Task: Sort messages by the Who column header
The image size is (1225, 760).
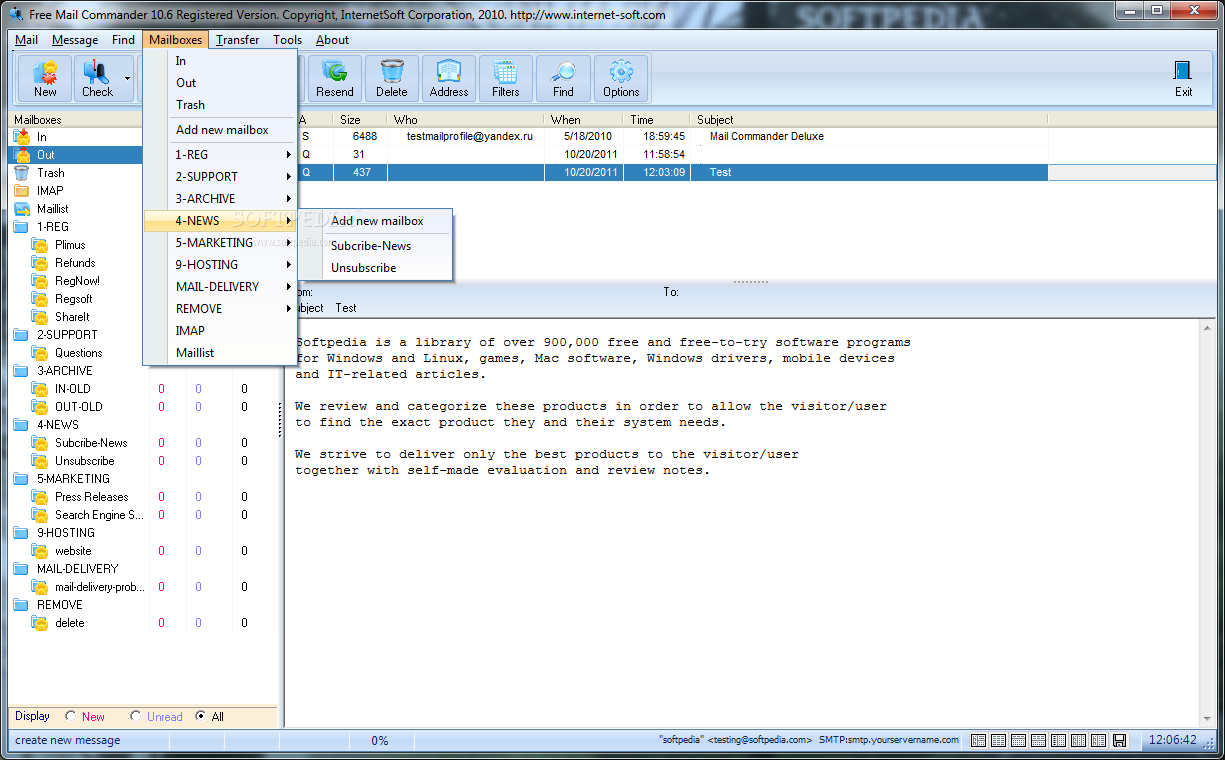Action: 466,120
